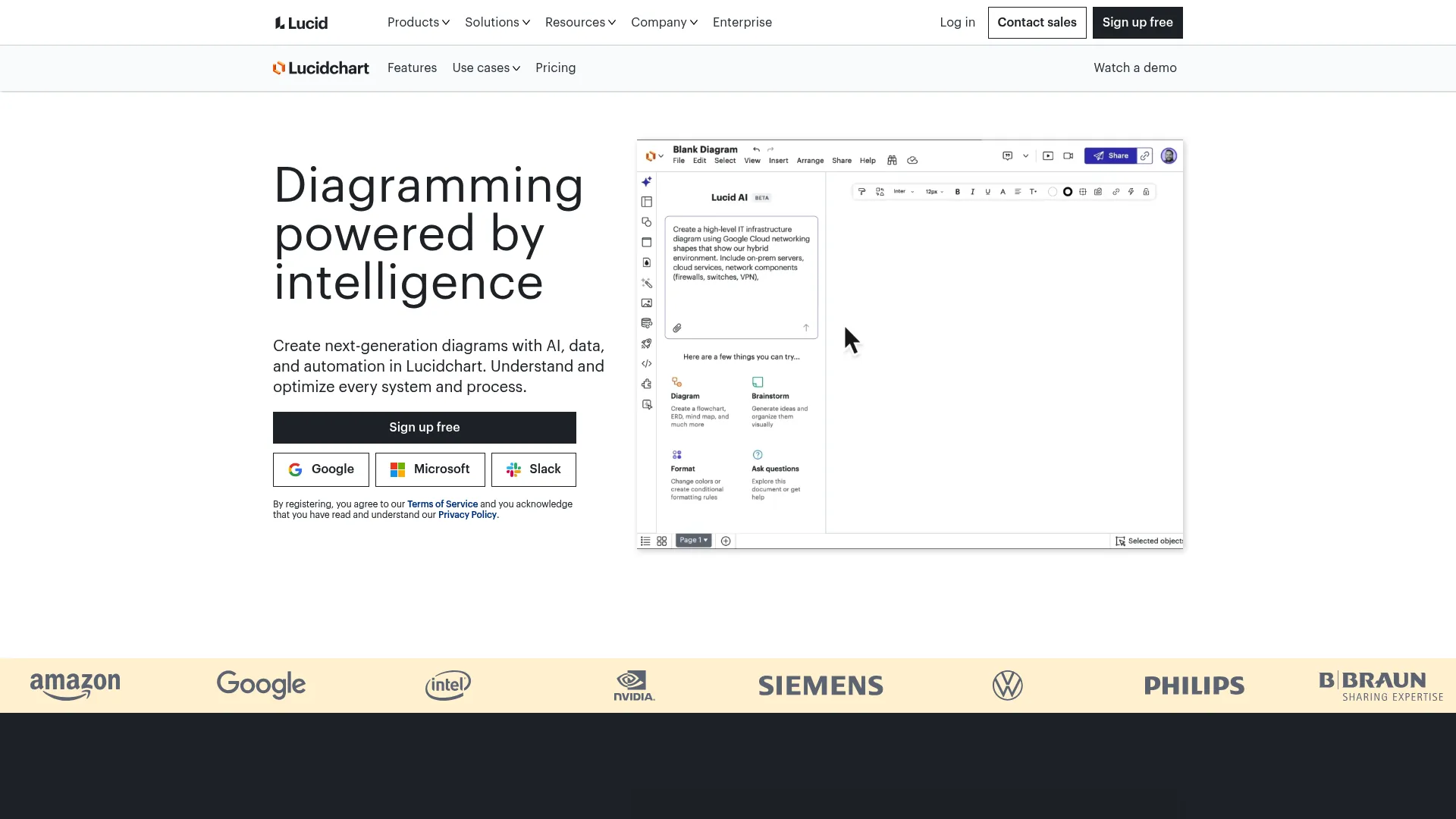1456x819 pixels.
Task: Click the bottom sidebar icon with cursor
Action: coord(646,405)
